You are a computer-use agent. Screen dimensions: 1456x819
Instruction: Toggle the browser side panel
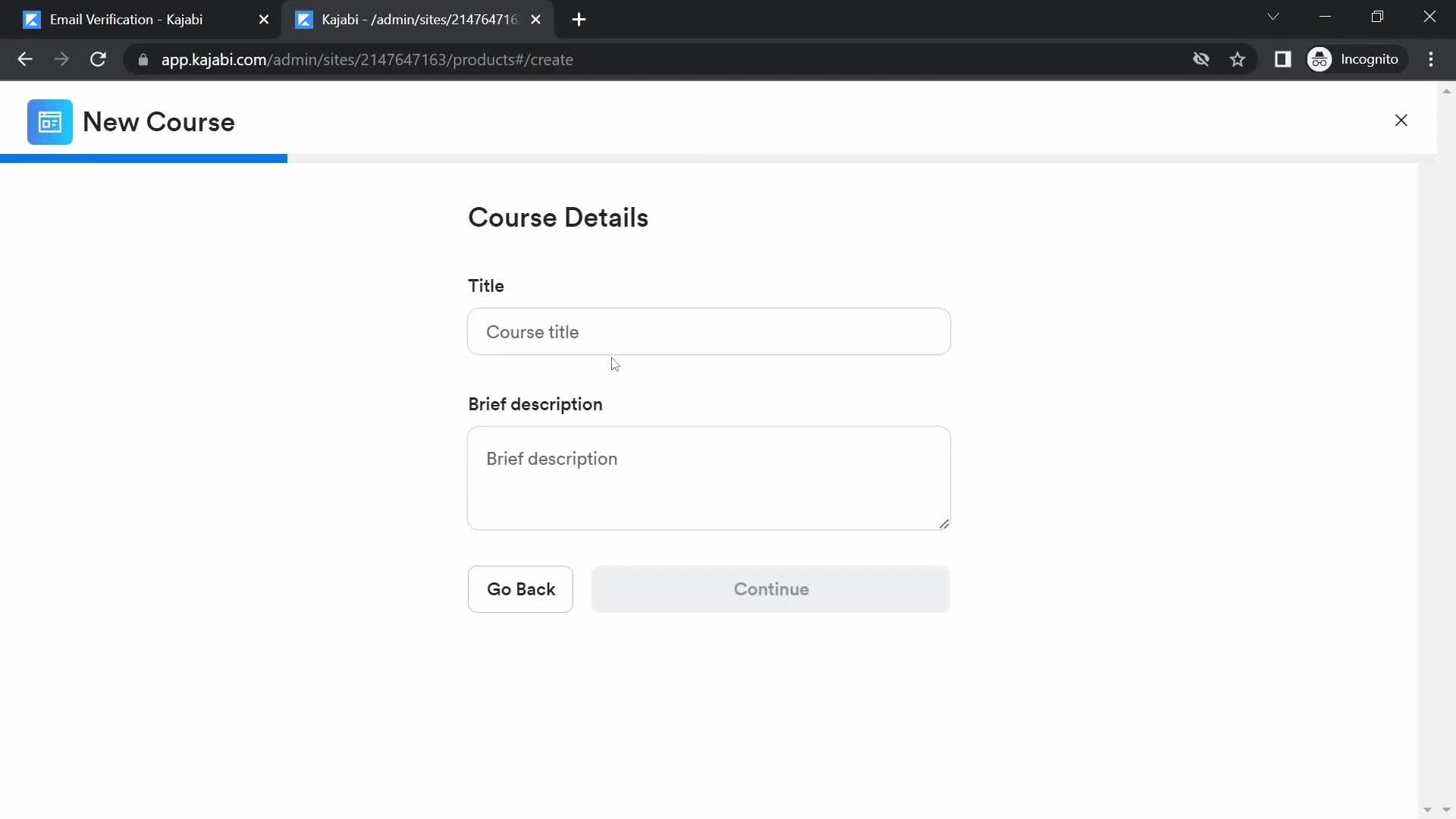[x=1282, y=59]
